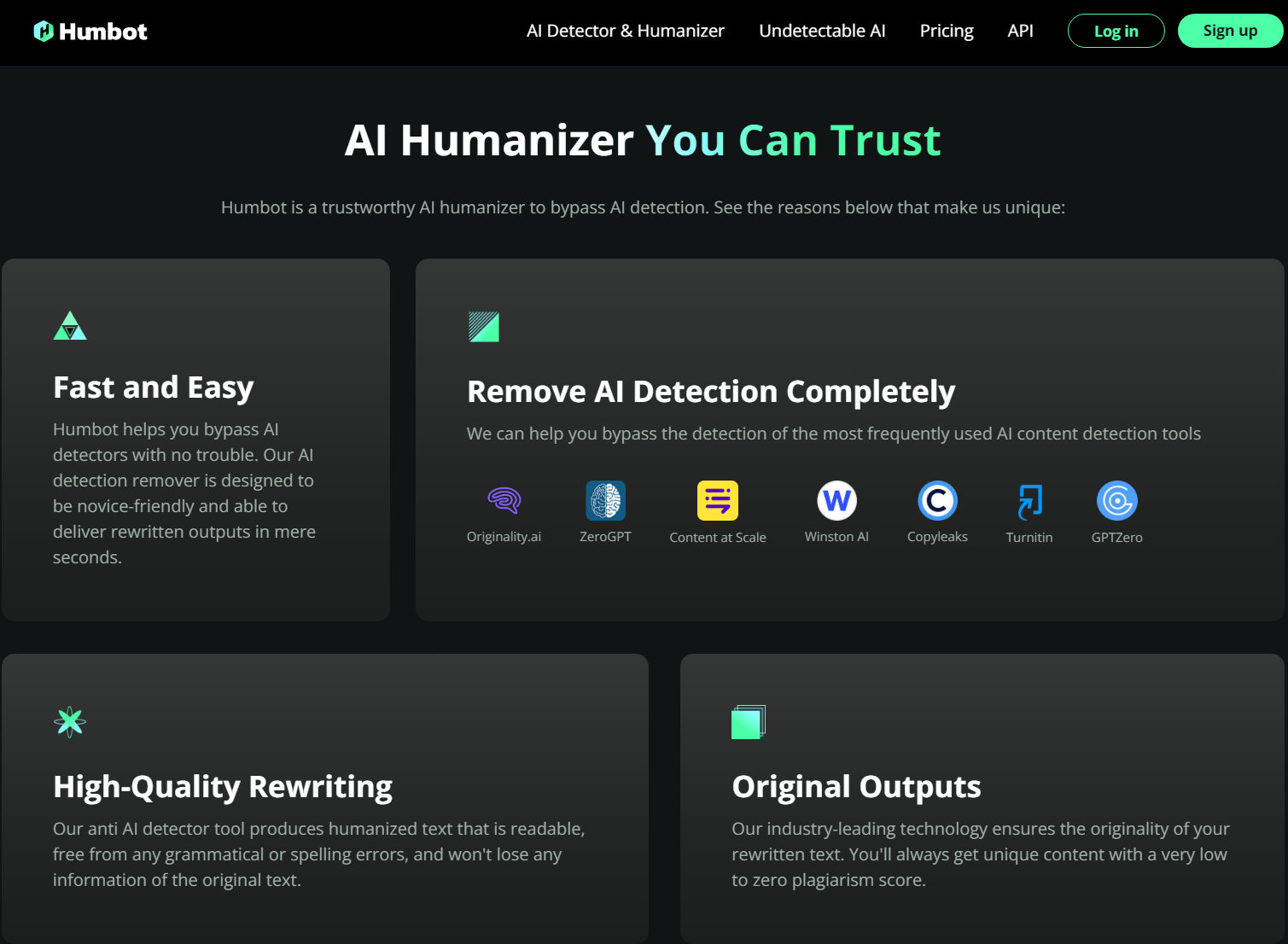Click the green triangle Fast and Easy icon
The width and height of the screenshot is (1288, 944).
70,325
